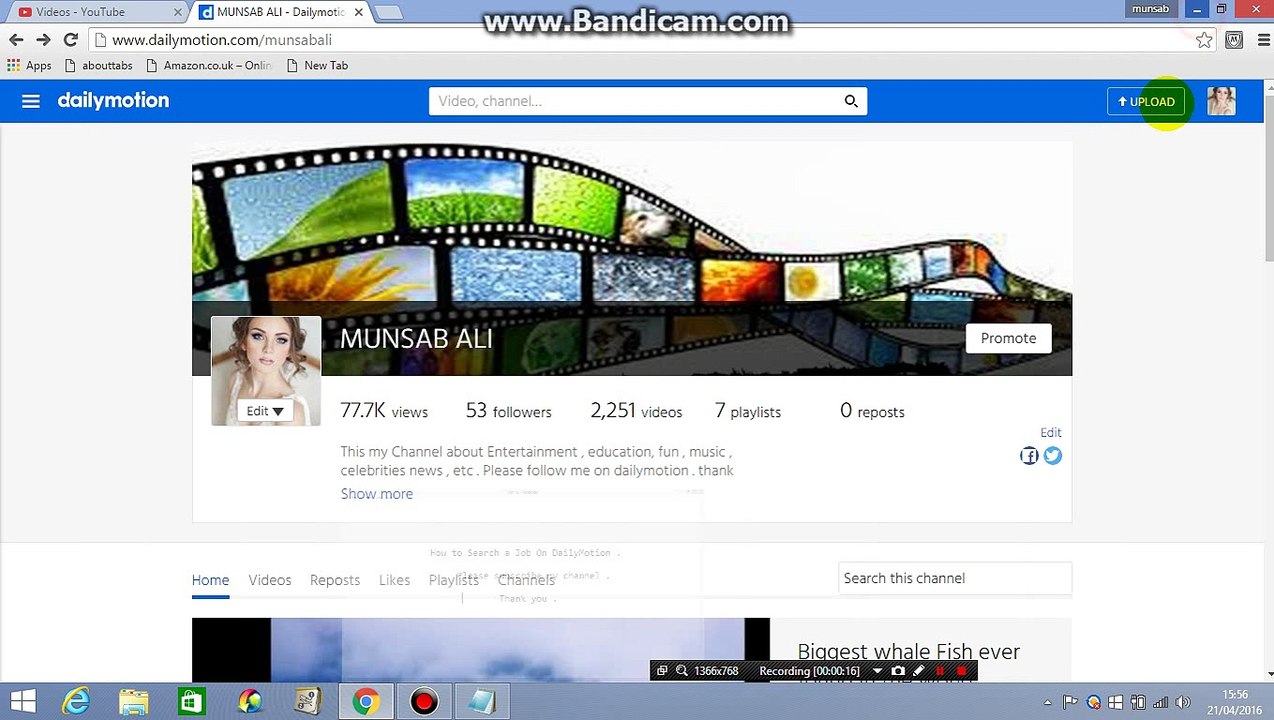The height and width of the screenshot is (720, 1274).
Task: Click the browser forward arrow
Action: pos(43,40)
